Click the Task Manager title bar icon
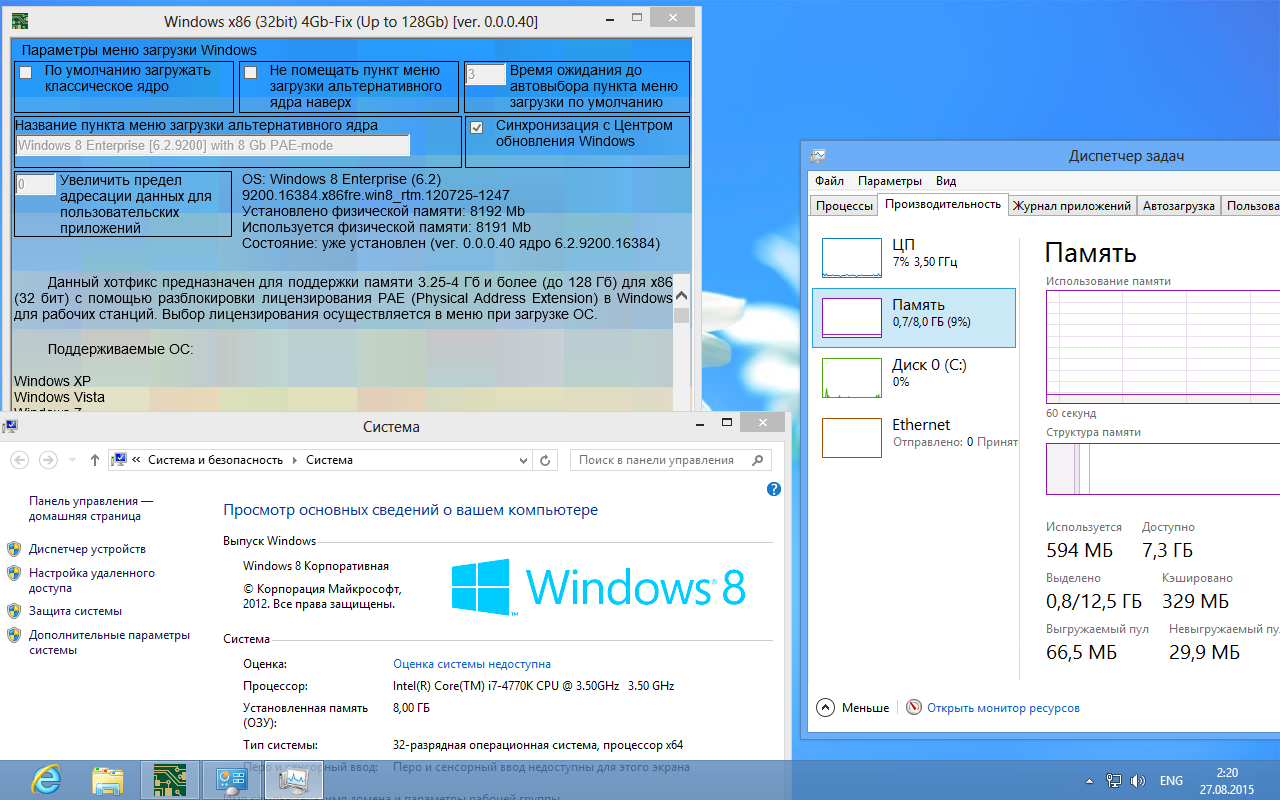 tap(818, 156)
